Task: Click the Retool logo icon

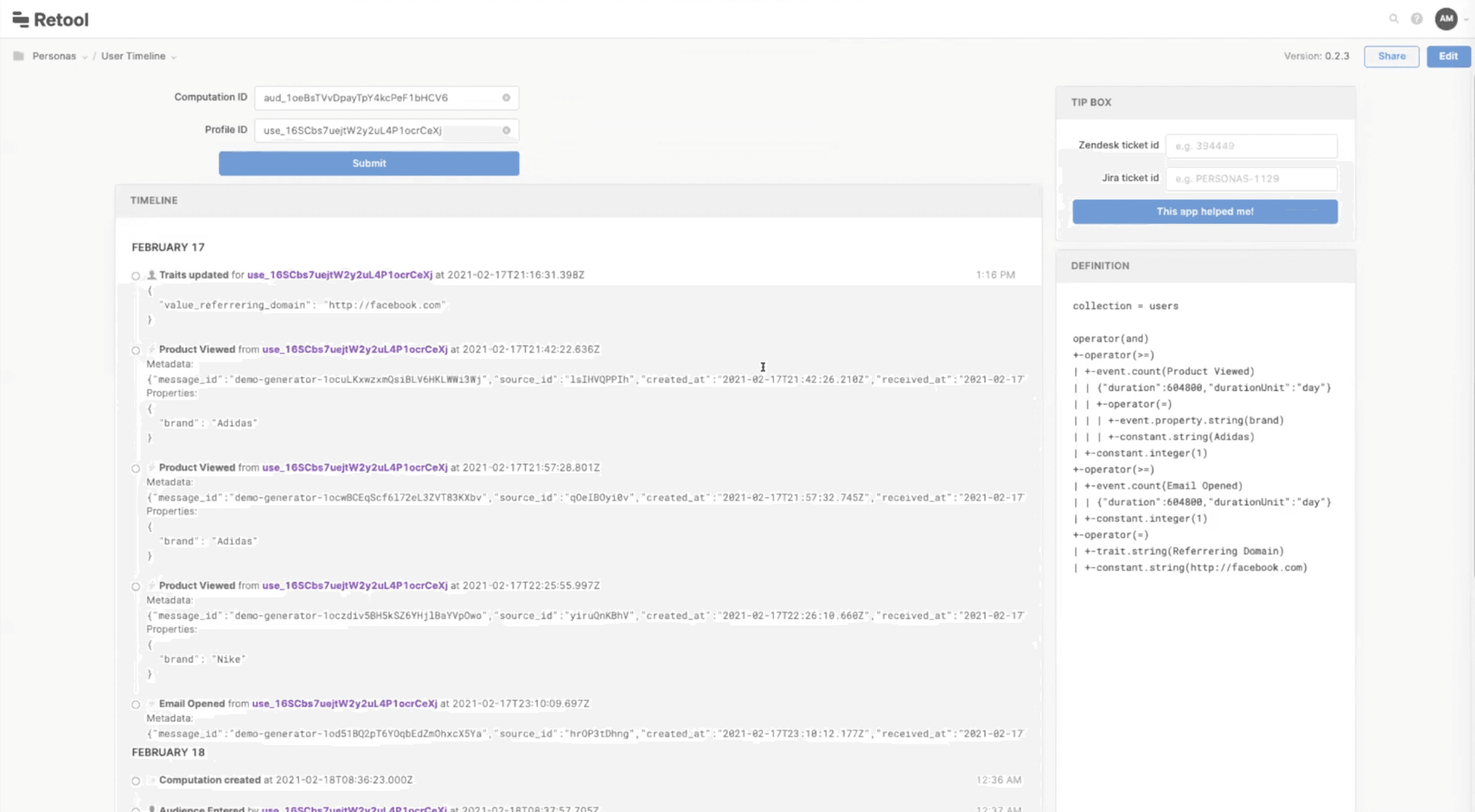Action: pos(21,20)
